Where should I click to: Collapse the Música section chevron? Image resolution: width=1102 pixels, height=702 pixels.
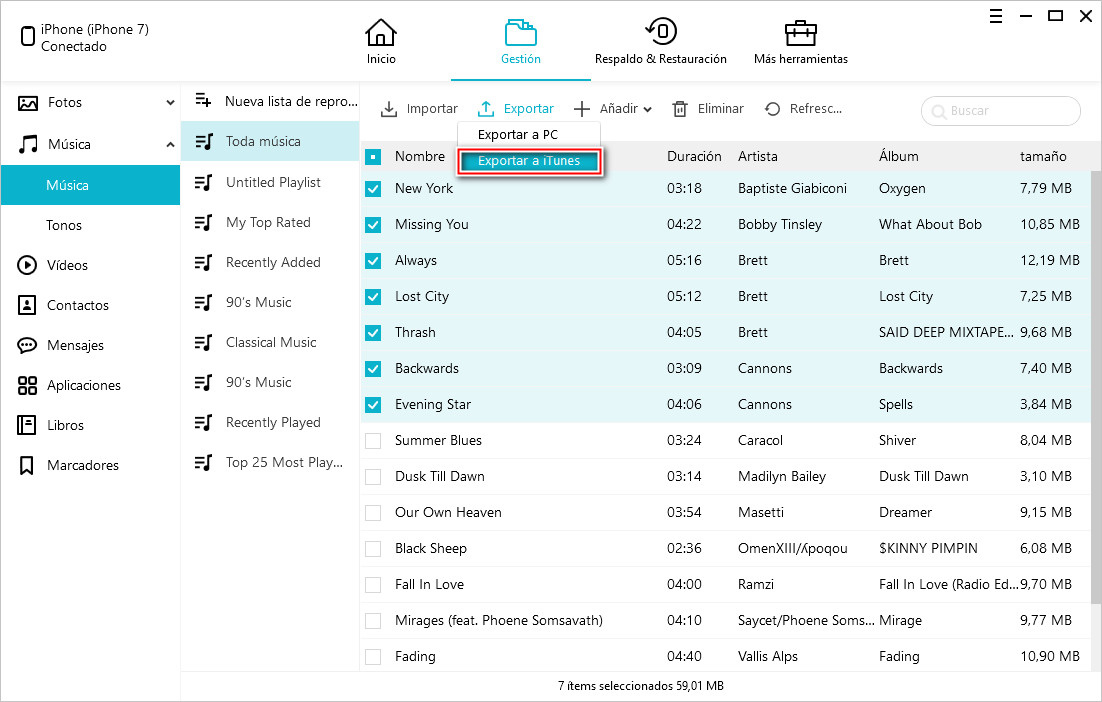click(170, 145)
